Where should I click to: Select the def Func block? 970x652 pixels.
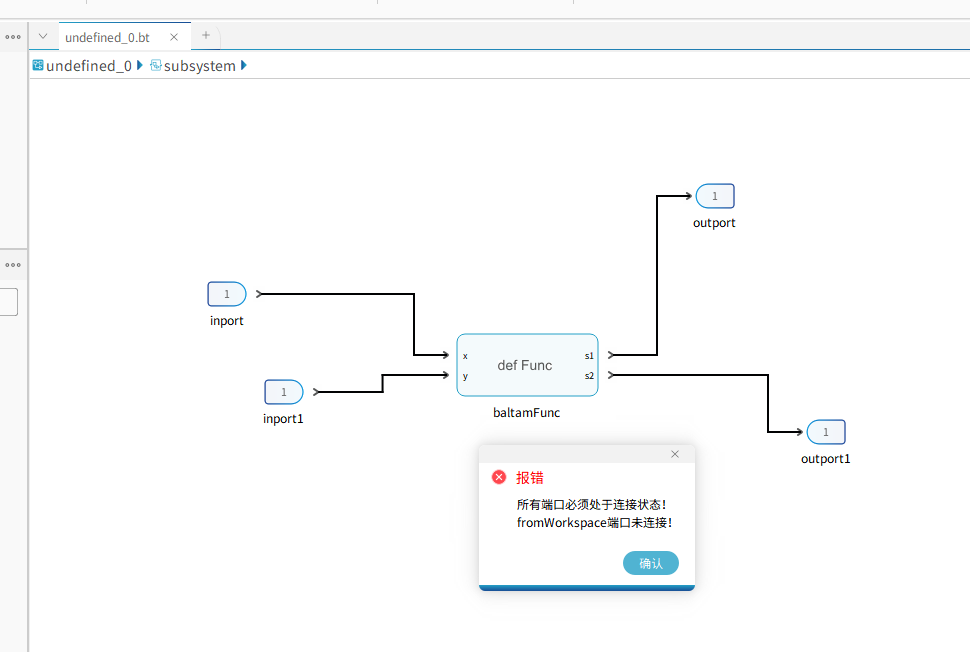[x=526, y=365]
